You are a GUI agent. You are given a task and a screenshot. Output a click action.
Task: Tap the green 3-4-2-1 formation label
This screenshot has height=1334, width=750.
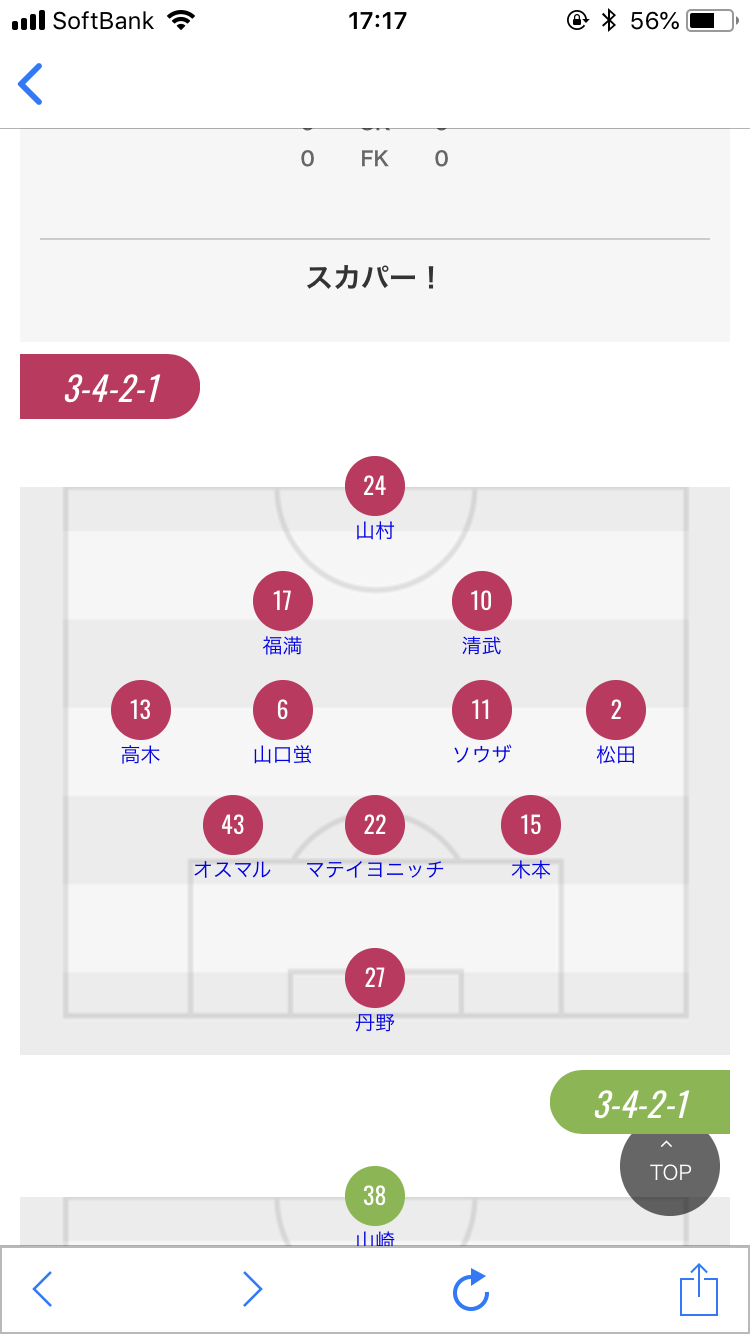(x=640, y=1103)
